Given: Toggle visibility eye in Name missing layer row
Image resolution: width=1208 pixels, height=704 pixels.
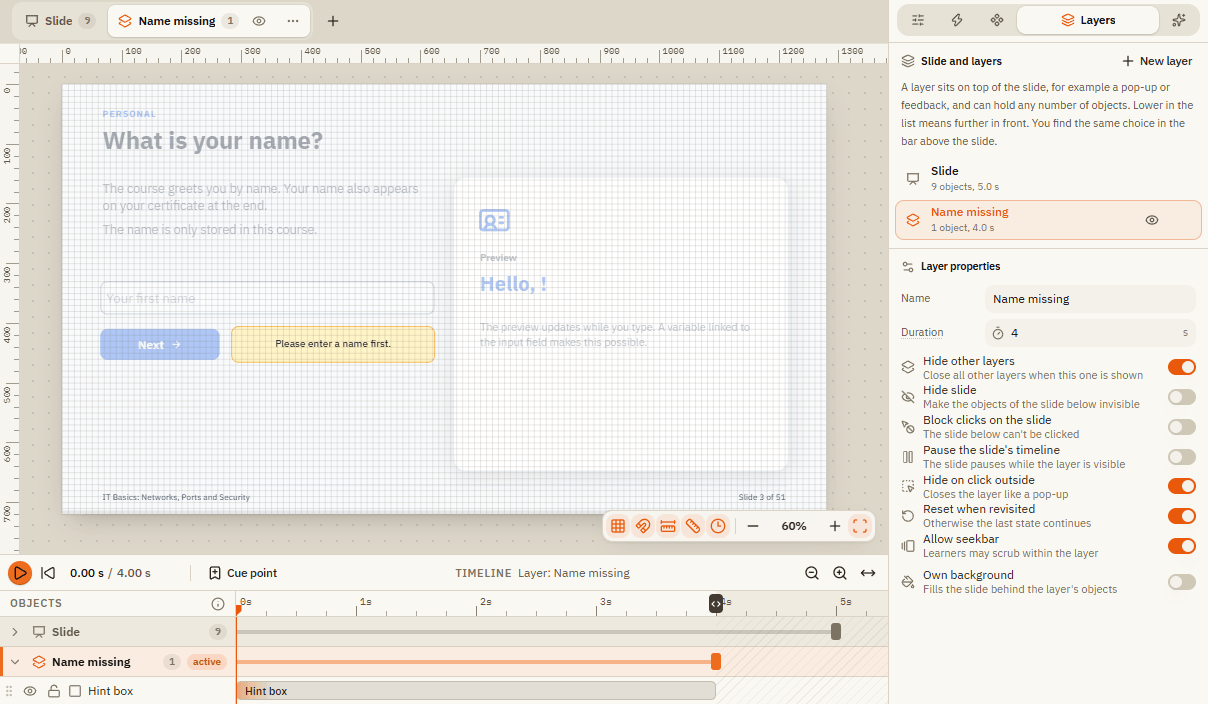Looking at the screenshot, I should (1152, 220).
